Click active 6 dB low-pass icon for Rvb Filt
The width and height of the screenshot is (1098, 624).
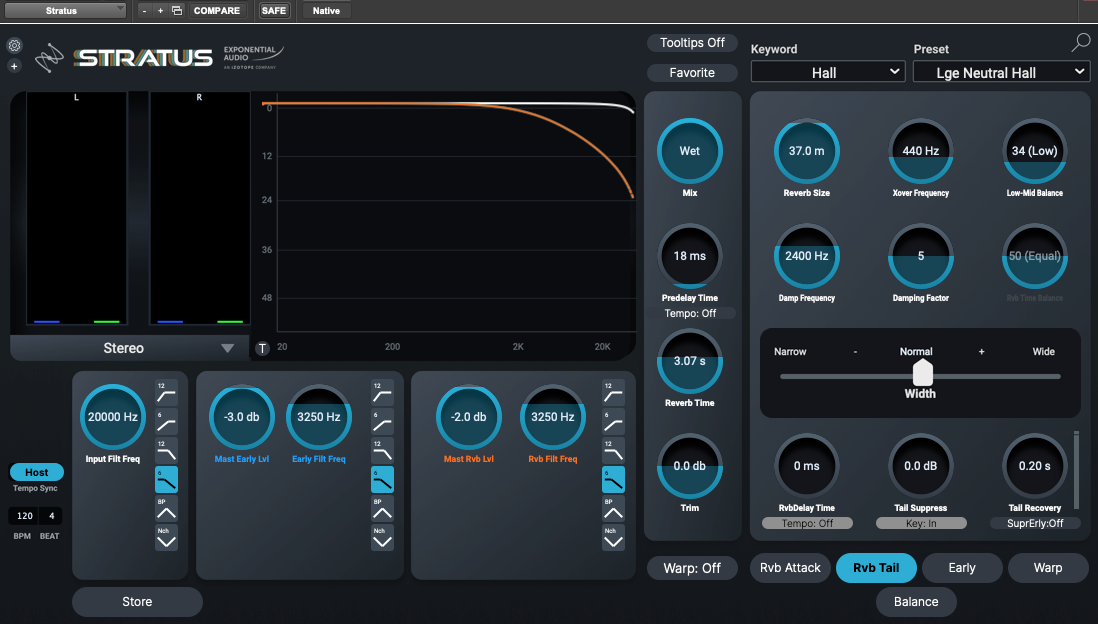coord(613,480)
